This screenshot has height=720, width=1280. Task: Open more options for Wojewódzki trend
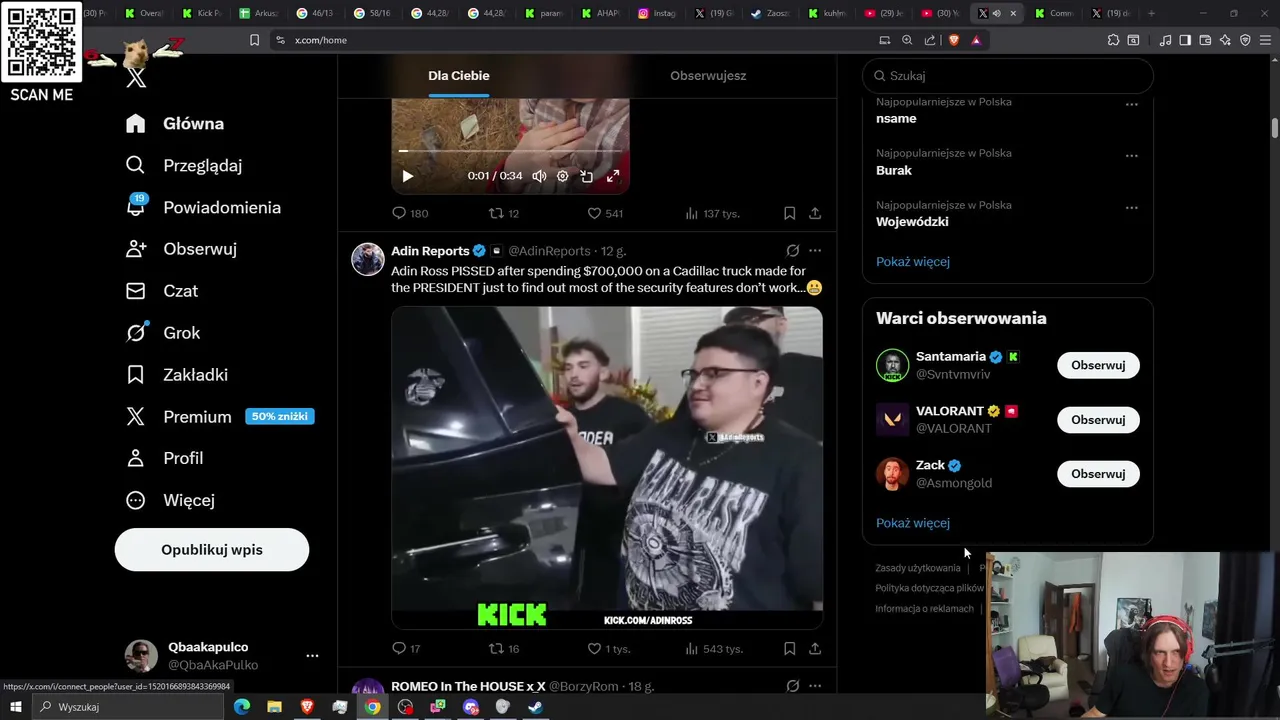point(1131,208)
